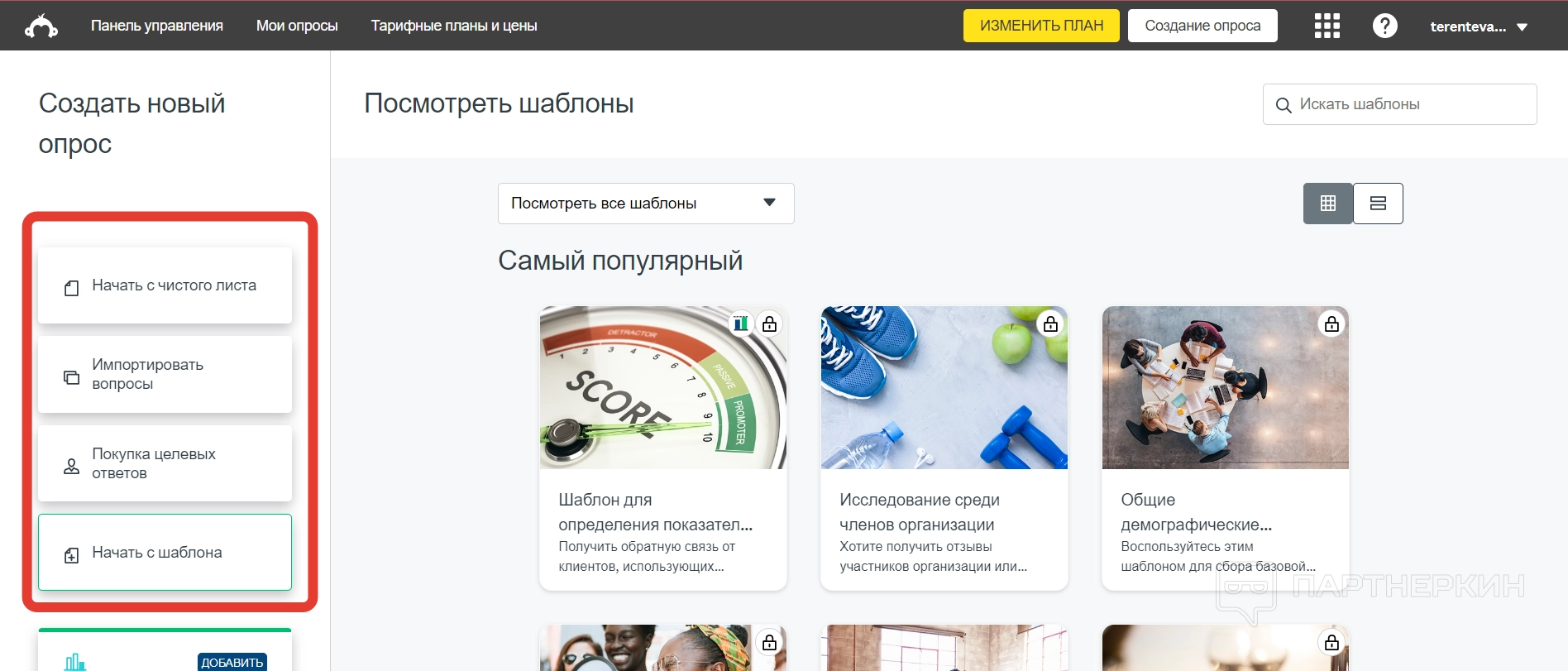This screenshot has width=1568, height=671.
Task: Open the help question mark icon
Action: [x=1385, y=26]
